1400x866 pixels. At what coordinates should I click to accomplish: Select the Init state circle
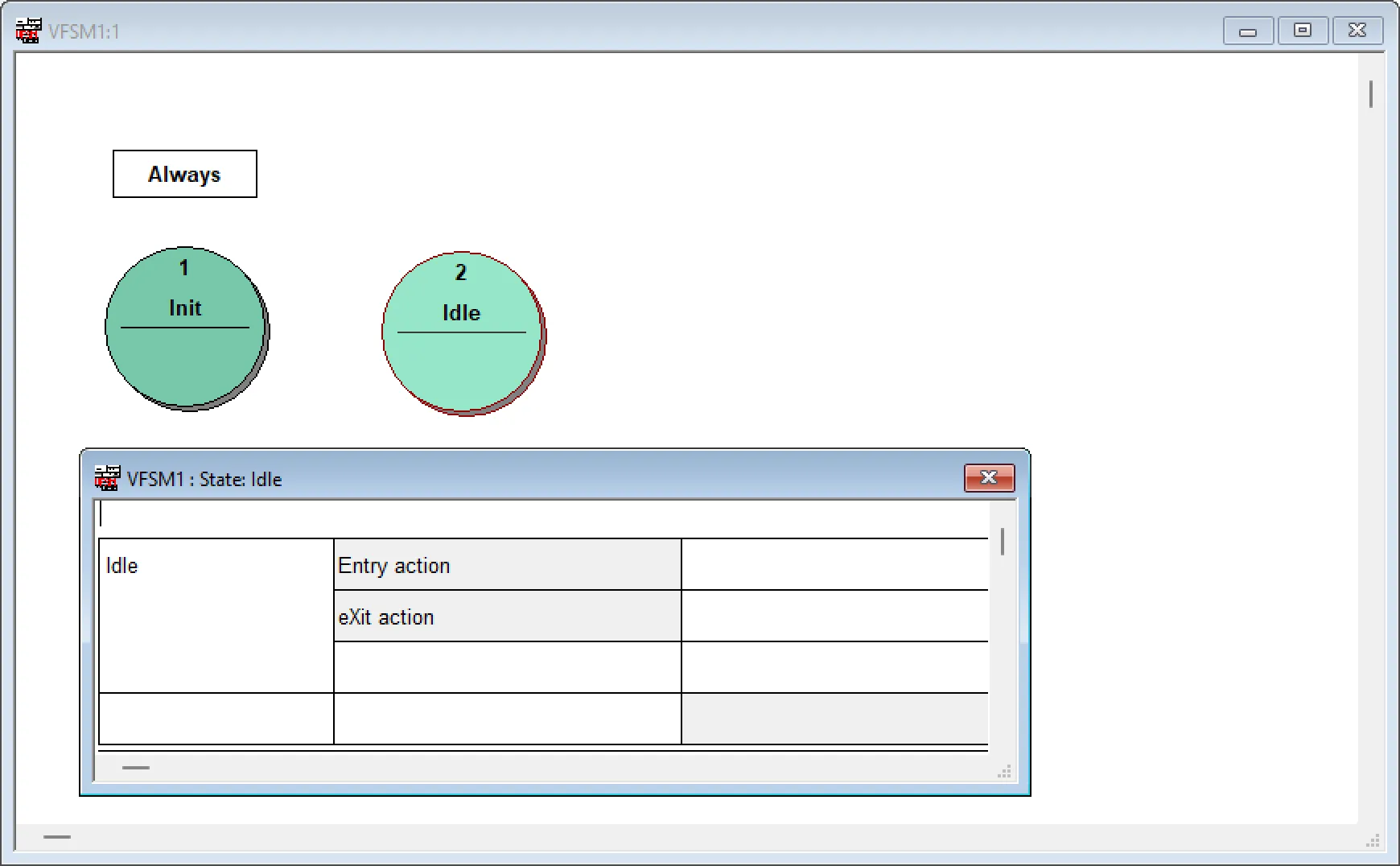(x=185, y=330)
